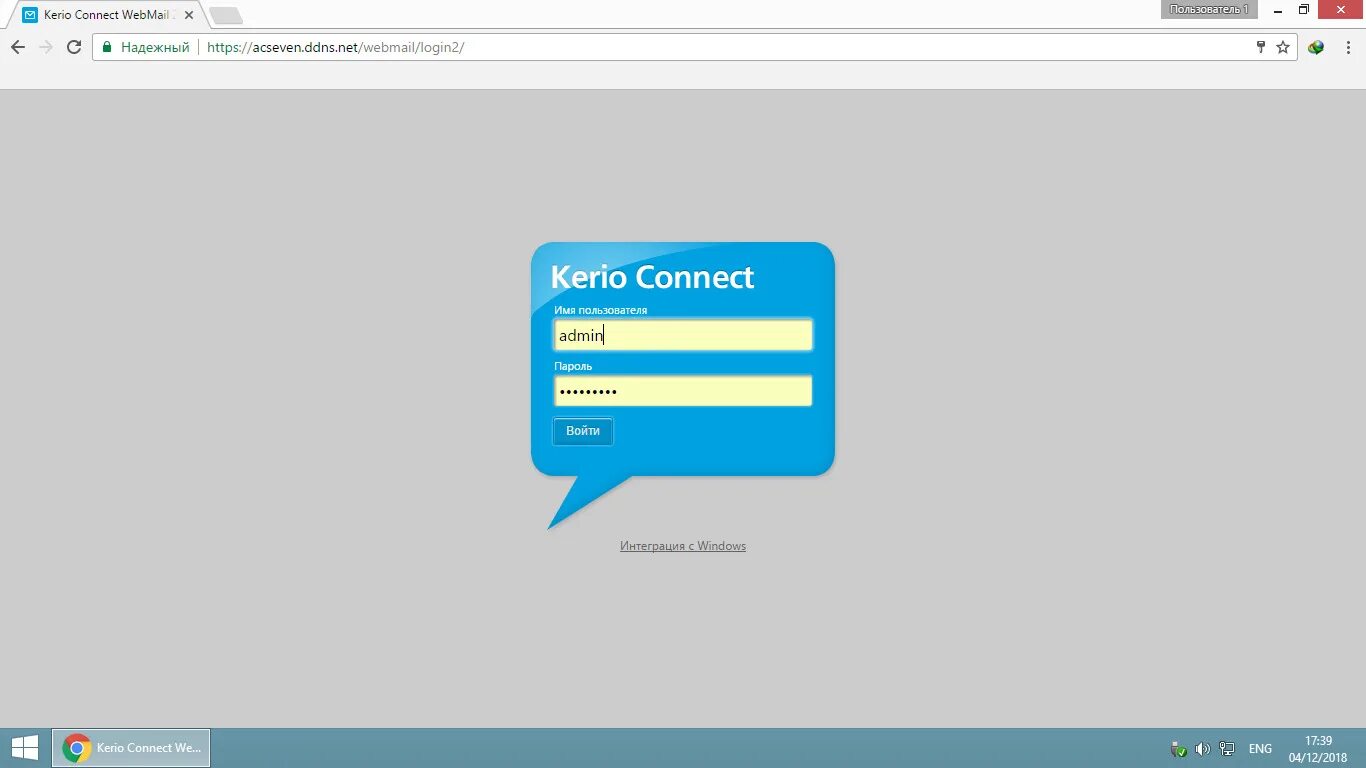The image size is (1366, 768).
Task: Open the clock showing 17:39
Action: 1318,749
